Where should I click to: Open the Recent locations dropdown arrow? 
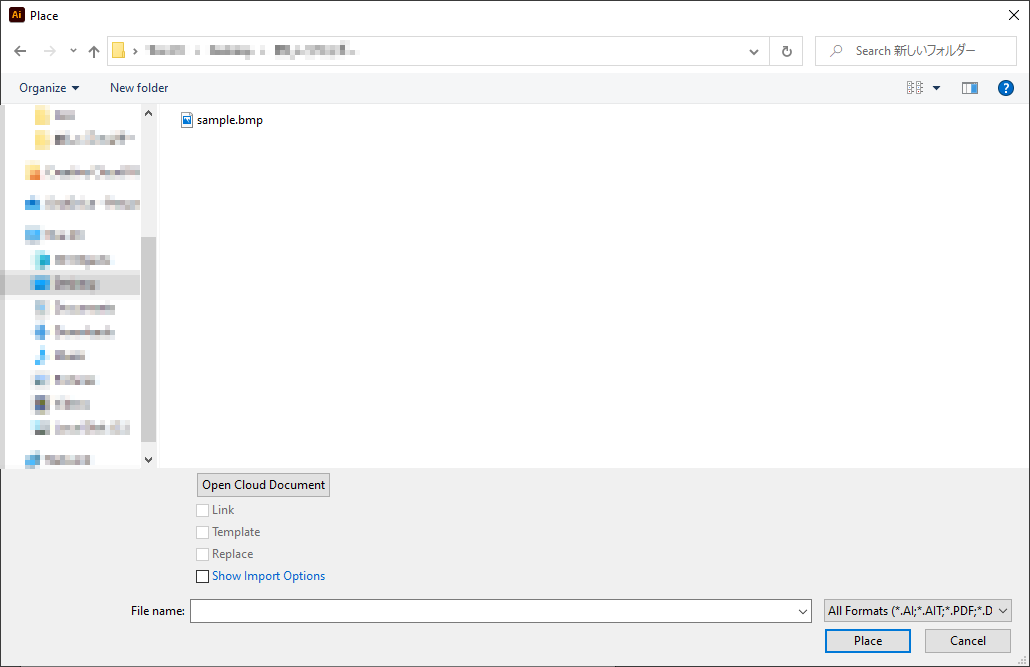point(73,51)
